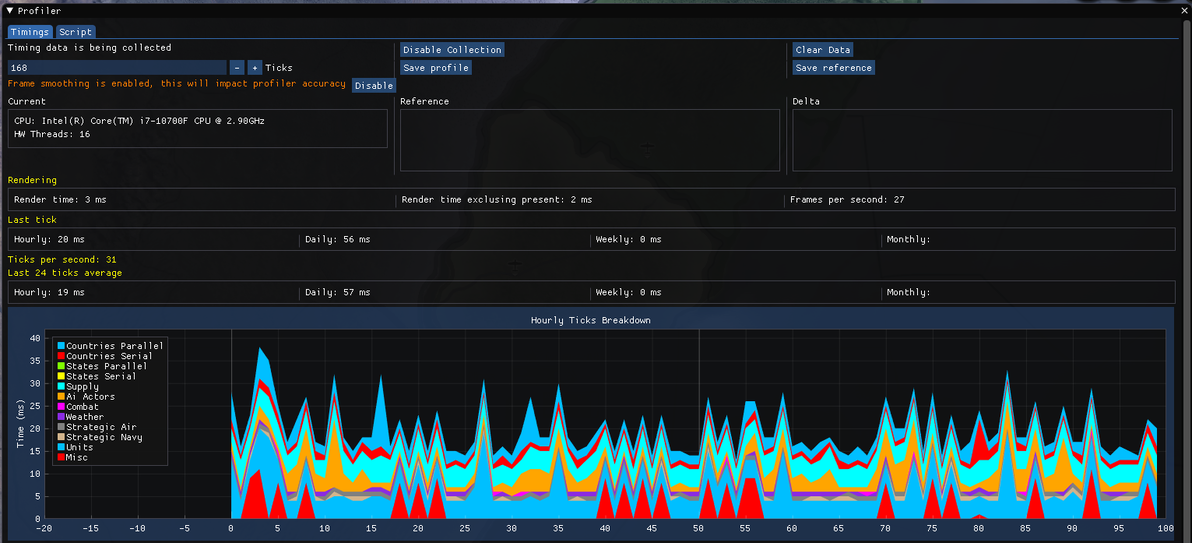
Task: Toggle the Supply legend color swatch
Action: [61, 386]
